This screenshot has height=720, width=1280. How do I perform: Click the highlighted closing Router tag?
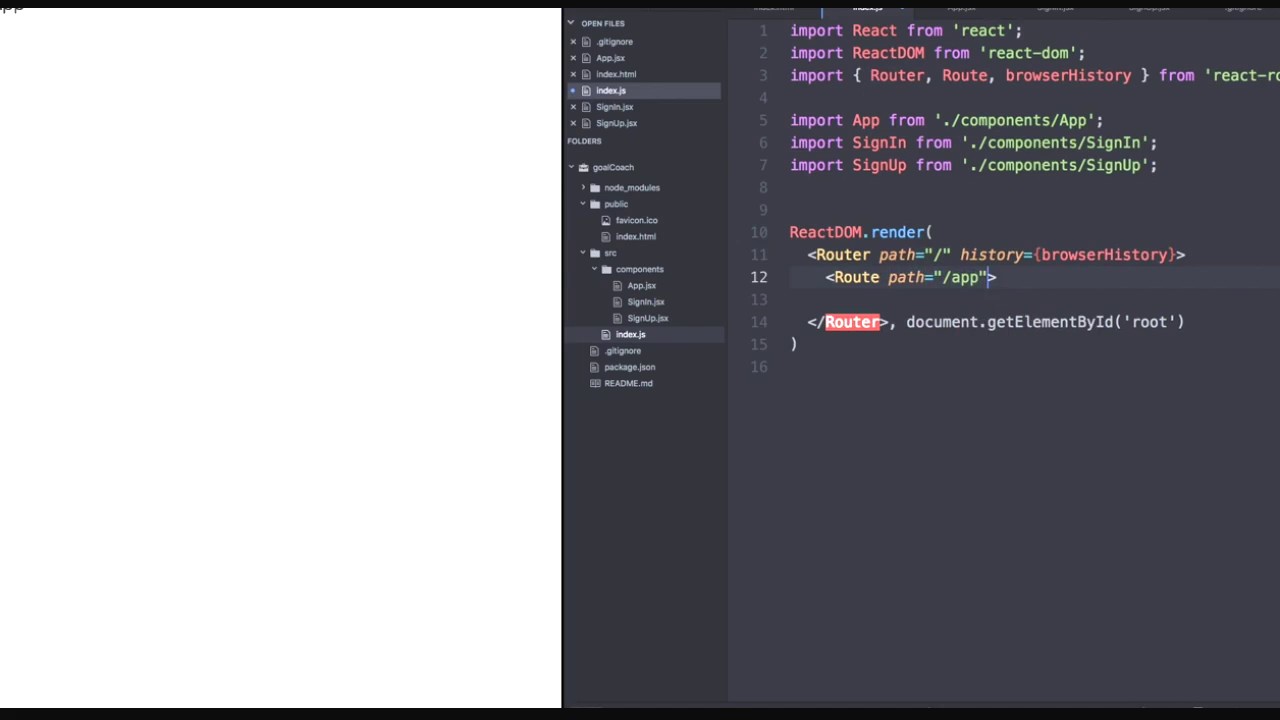coord(852,322)
